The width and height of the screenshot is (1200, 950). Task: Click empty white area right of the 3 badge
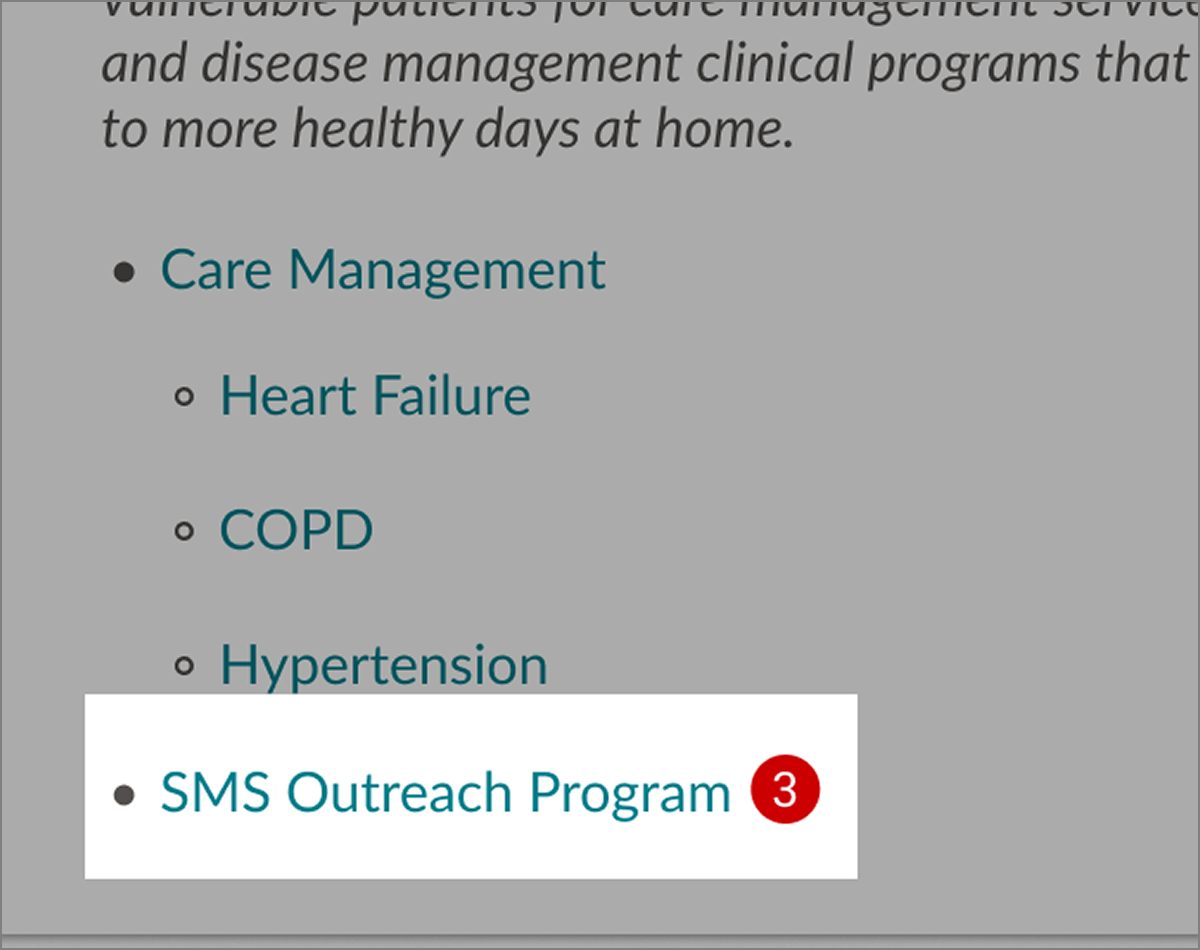[x=838, y=791]
